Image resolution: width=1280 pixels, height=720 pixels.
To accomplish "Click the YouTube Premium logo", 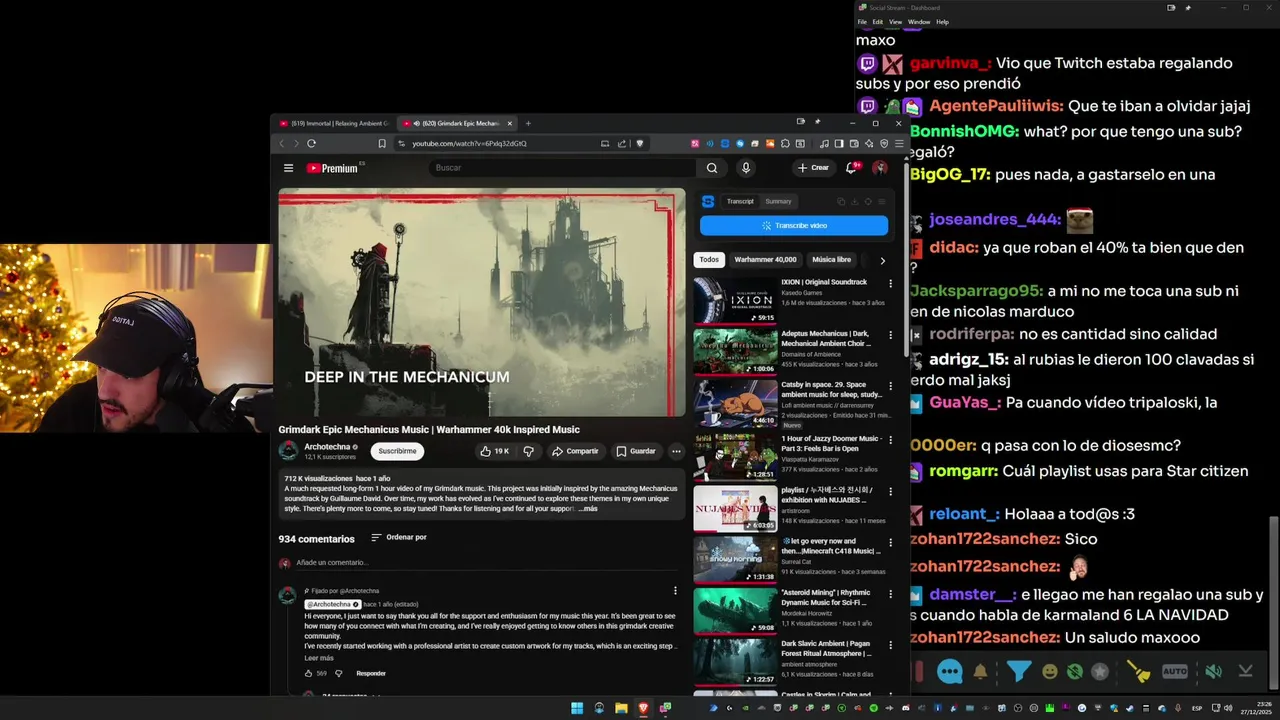I will coord(332,168).
